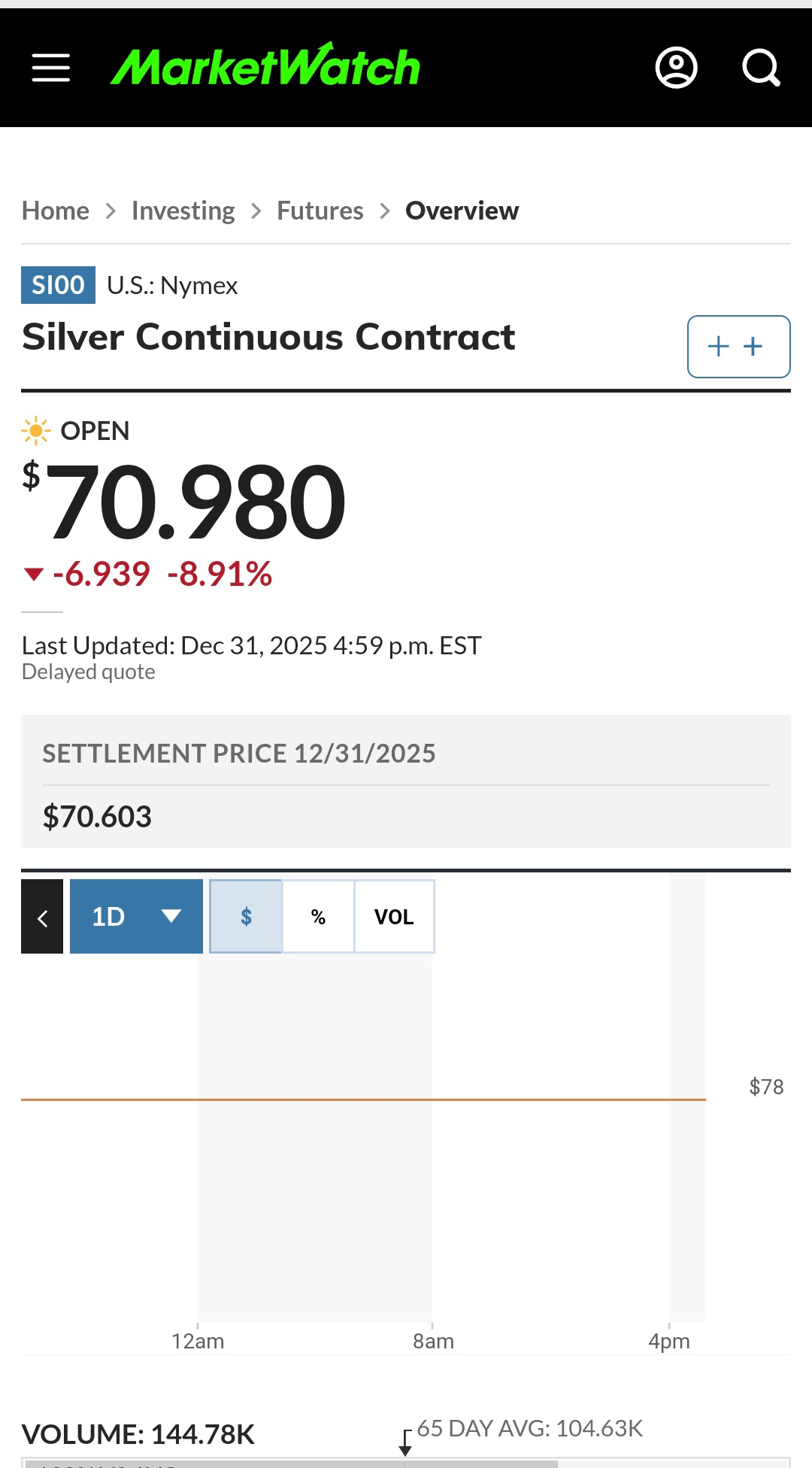Navigate to the Futures breadcrumb
This screenshot has height=1468, width=812.
[320, 211]
